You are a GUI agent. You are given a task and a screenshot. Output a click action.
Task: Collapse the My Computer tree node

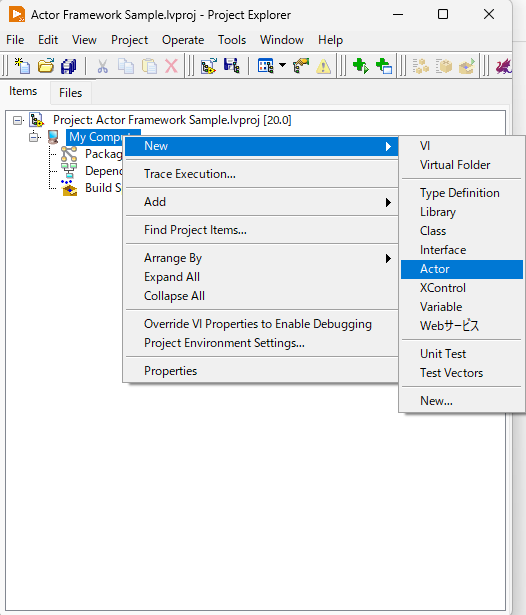[x=35, y=137]
